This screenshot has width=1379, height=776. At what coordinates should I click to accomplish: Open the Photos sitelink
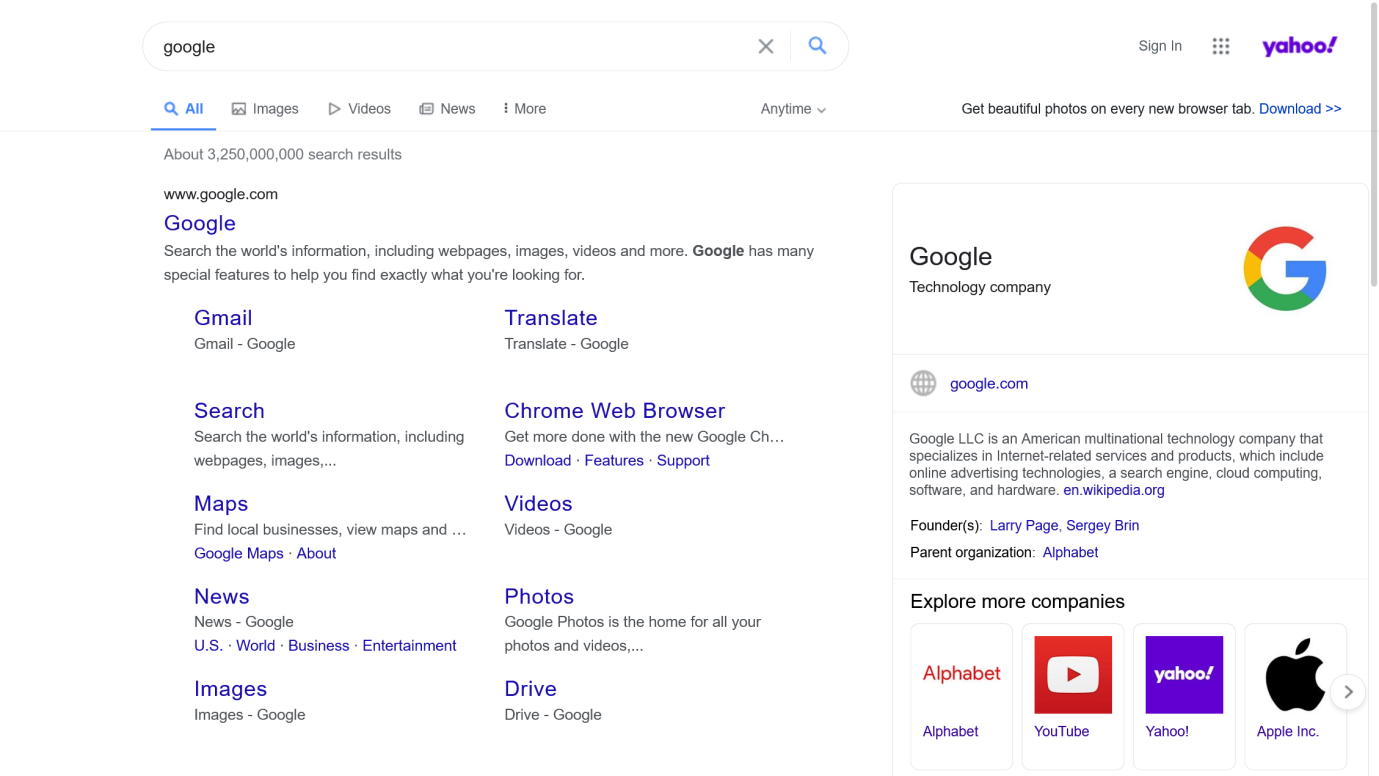(539, 597)
